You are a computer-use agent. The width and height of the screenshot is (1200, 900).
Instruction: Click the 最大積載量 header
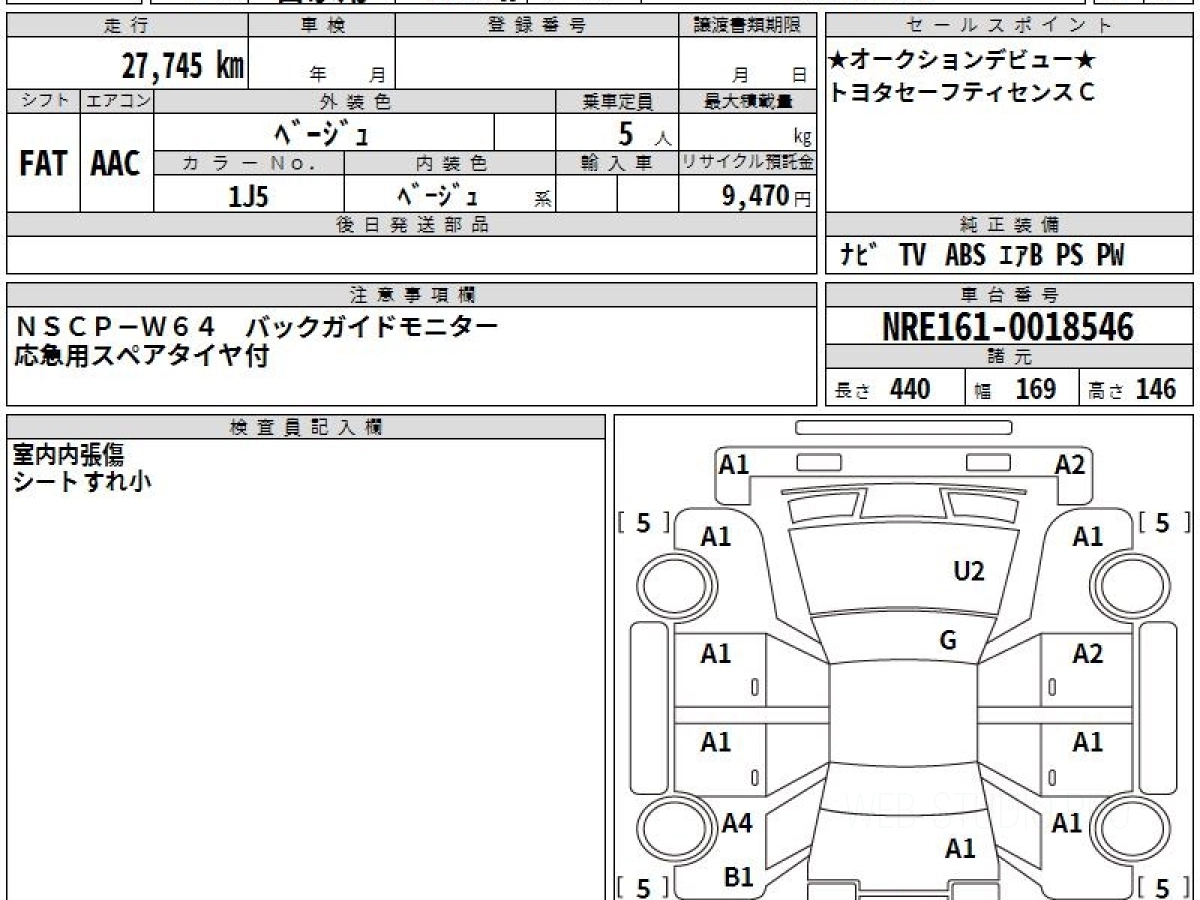[x=748, y=101]
